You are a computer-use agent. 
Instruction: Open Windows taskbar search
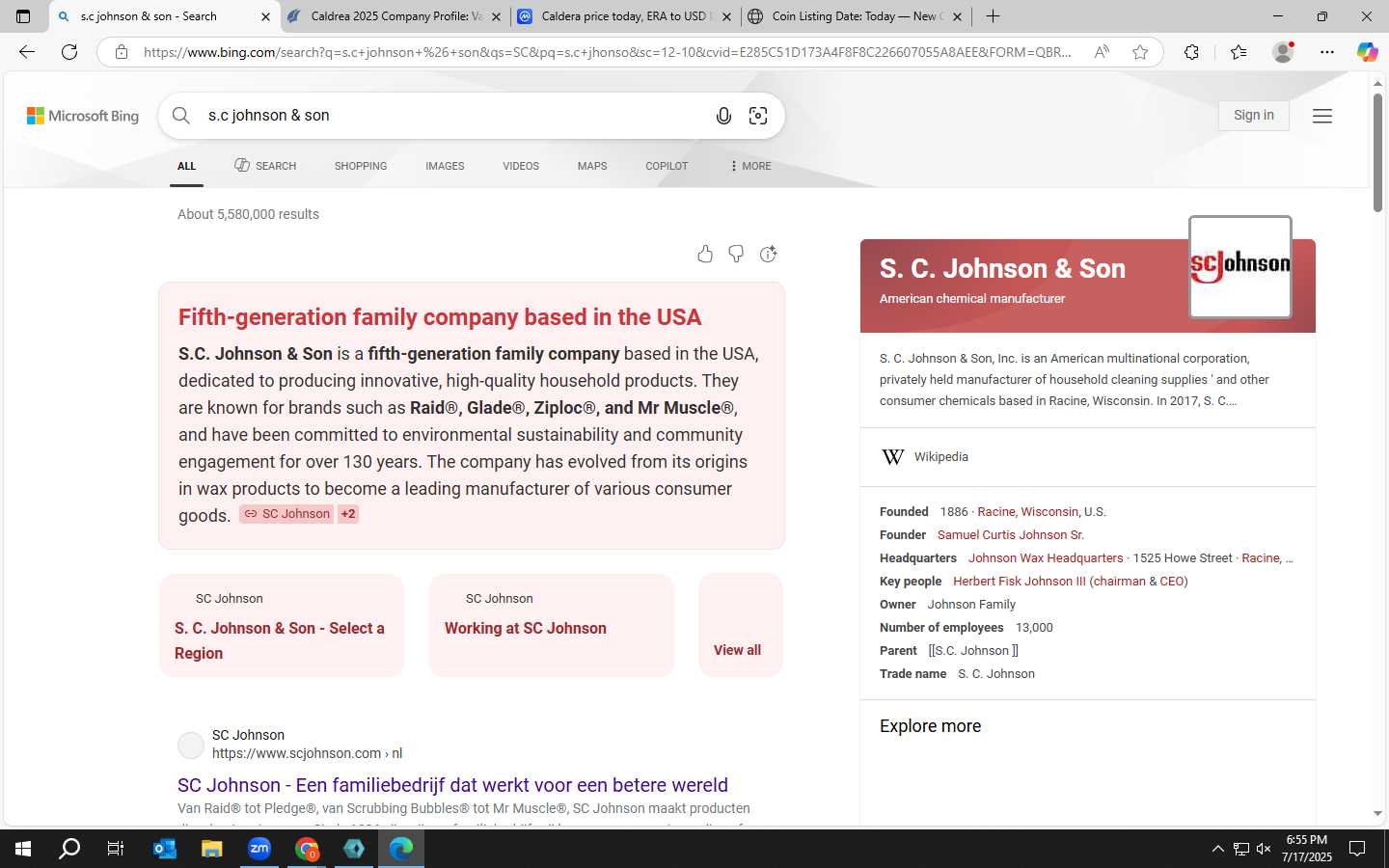pyautogui.click(x=69, y=849)
